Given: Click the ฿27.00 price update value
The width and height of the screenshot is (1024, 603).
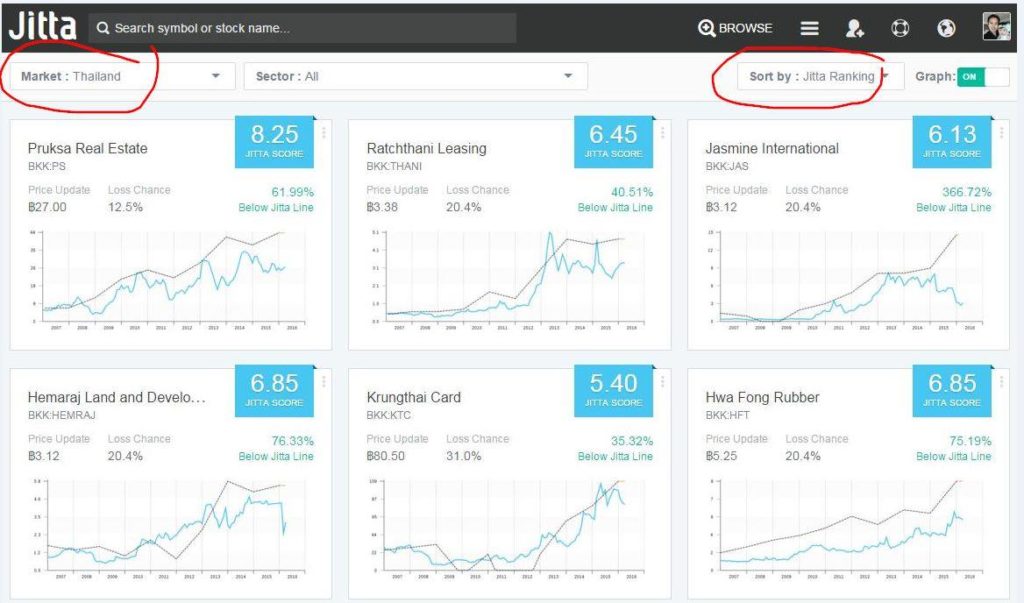Looking at the screenshot, I should pyautogui.click(x=47, y=207).
